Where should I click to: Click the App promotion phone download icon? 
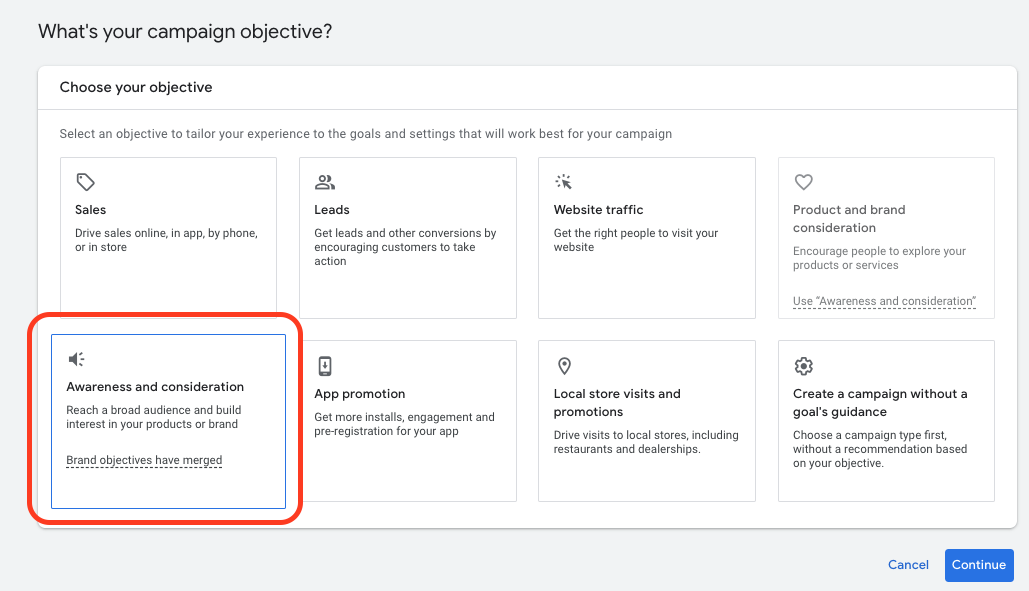click(325, 366)
